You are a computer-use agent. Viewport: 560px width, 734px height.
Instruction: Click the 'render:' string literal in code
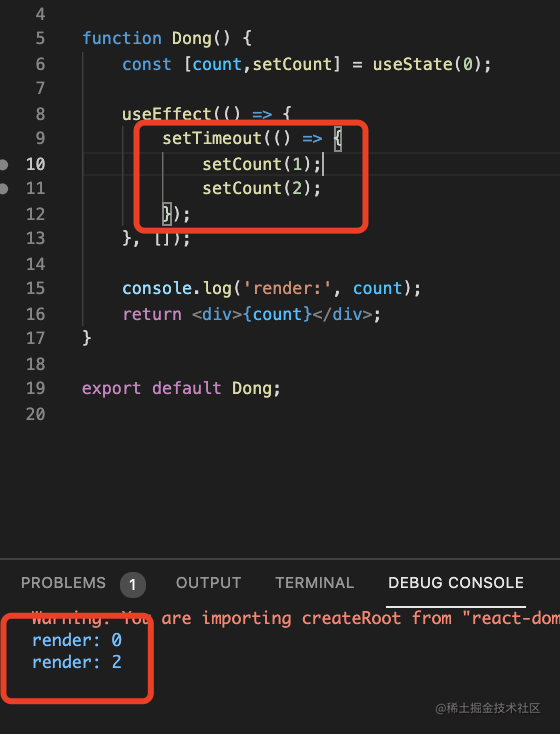tap(288, 288)
